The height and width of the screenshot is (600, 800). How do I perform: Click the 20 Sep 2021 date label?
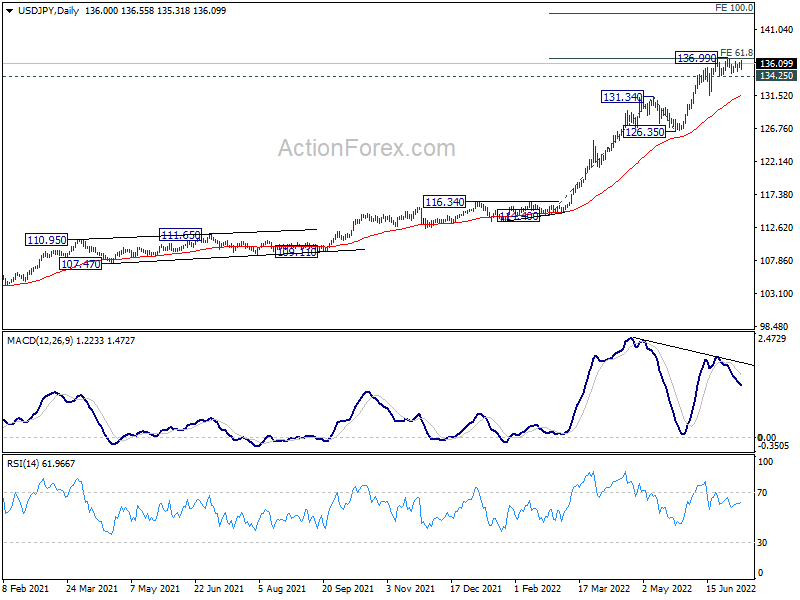coord(348,588)
